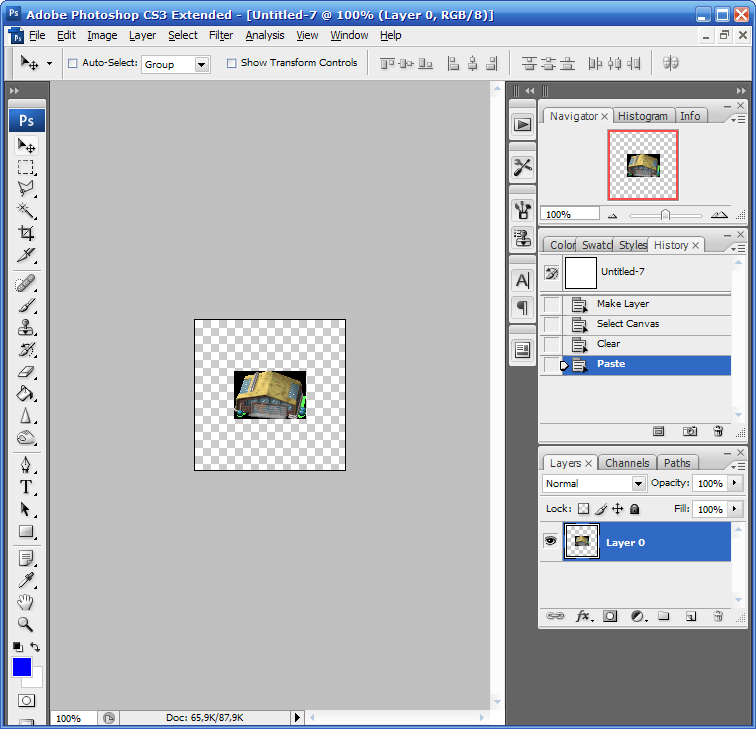Screen dimensions: 756x729
Task: Enable Show Transform Controls checkbox
Action: [x=231, y=63]
